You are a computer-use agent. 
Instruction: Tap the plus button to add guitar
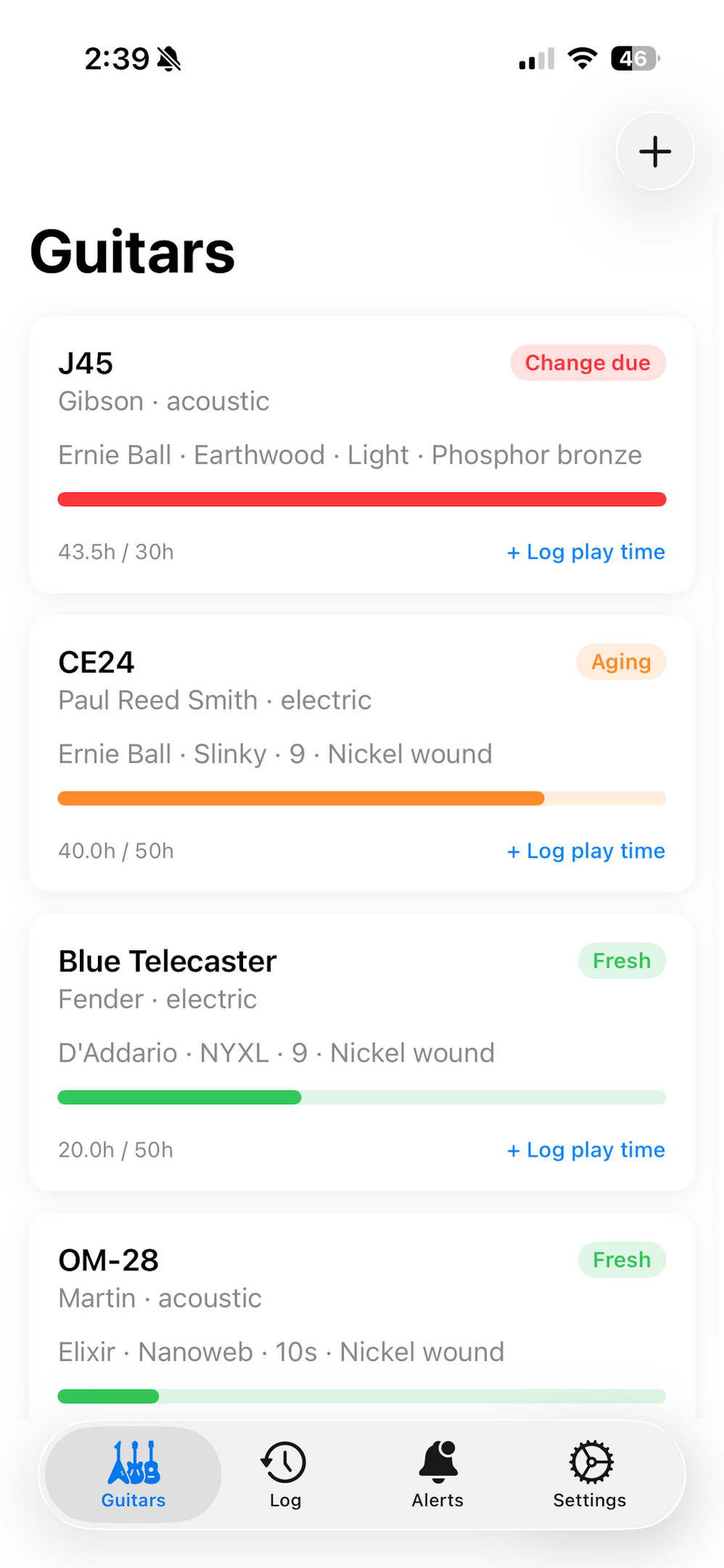655,152
